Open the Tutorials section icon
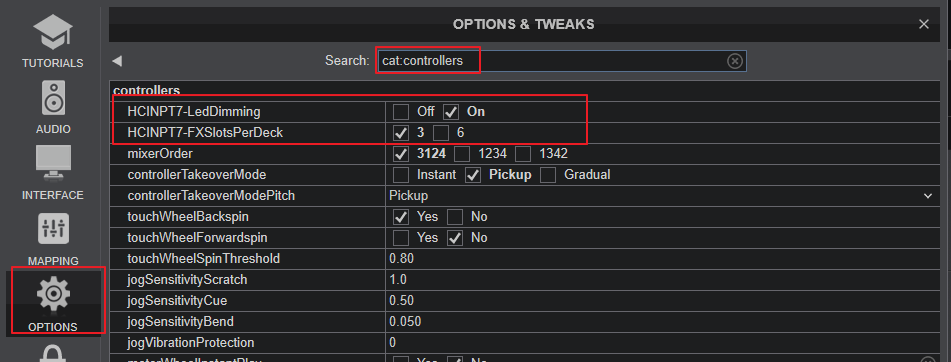The height and width of the screenshot is (362, 951). 52,32
